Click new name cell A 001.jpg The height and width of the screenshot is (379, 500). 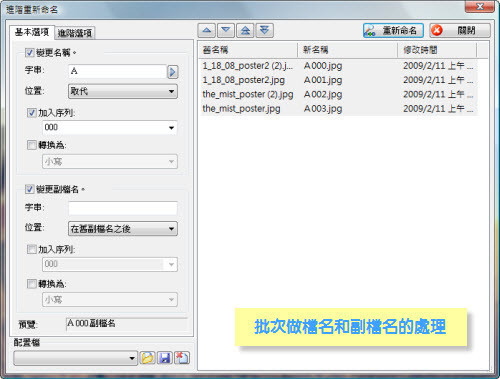coord(323,80)
